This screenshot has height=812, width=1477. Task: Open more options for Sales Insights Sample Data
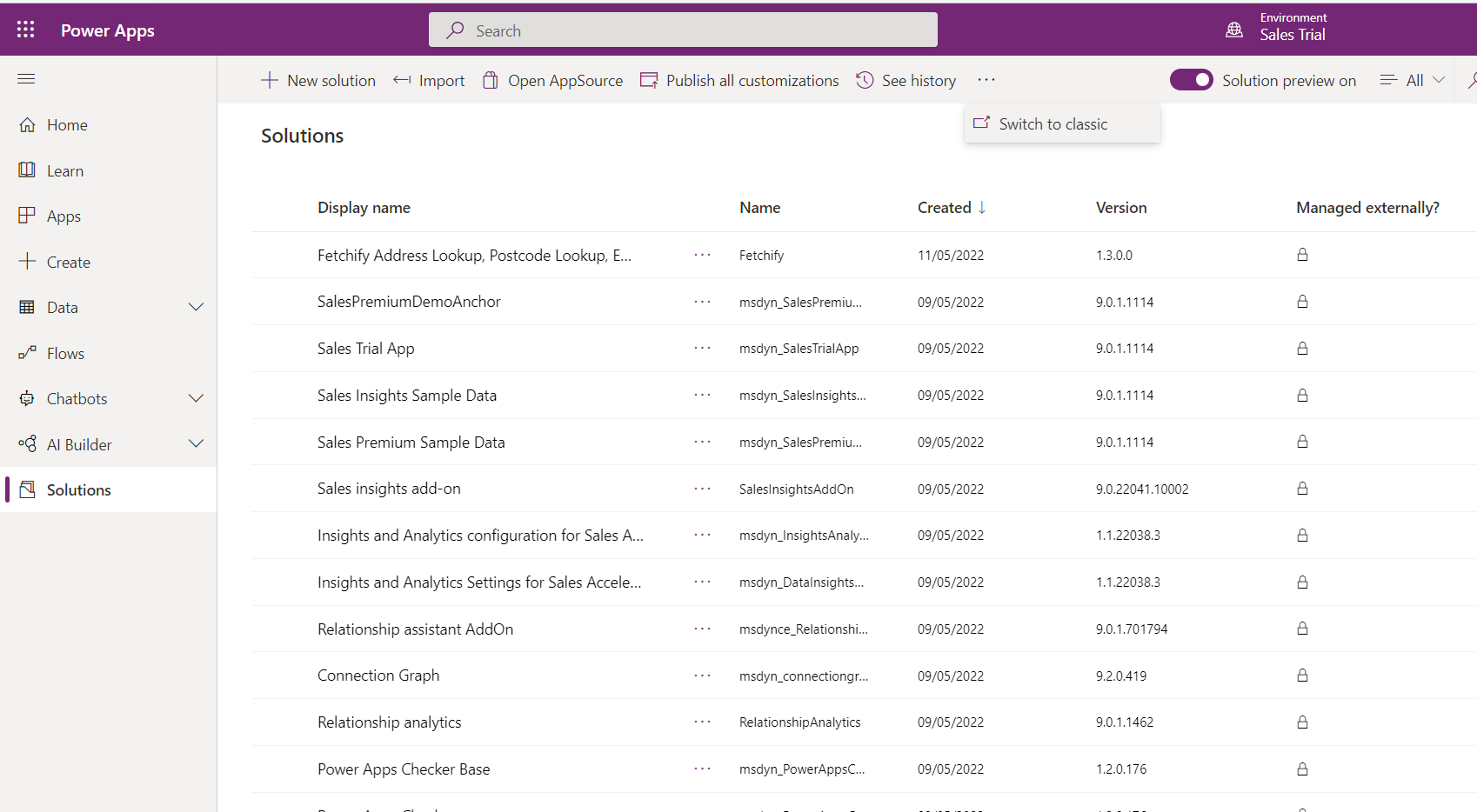(x=703, y=395)
